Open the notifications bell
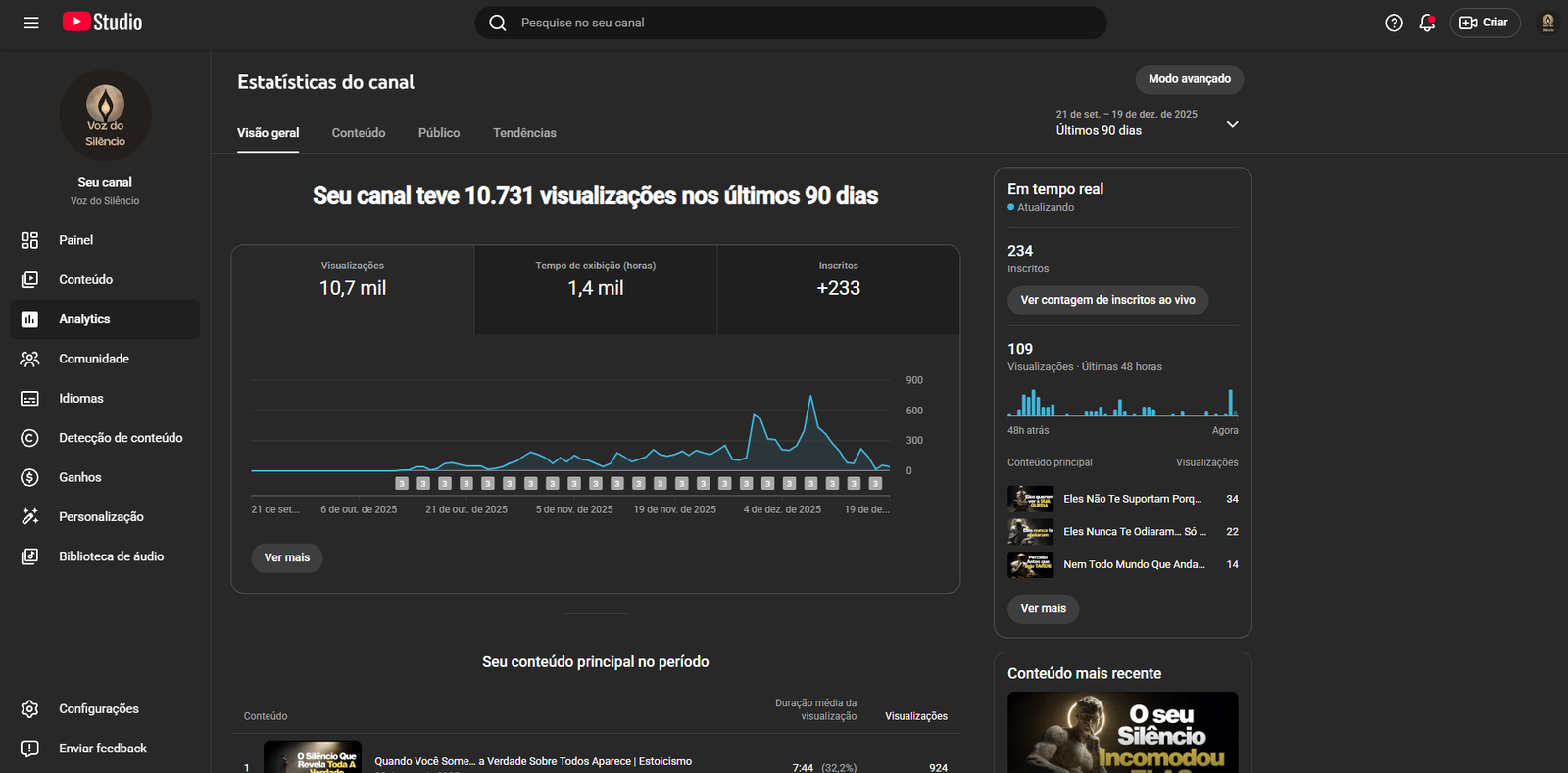This screenshot has height=773, width=1568. 1427,23
